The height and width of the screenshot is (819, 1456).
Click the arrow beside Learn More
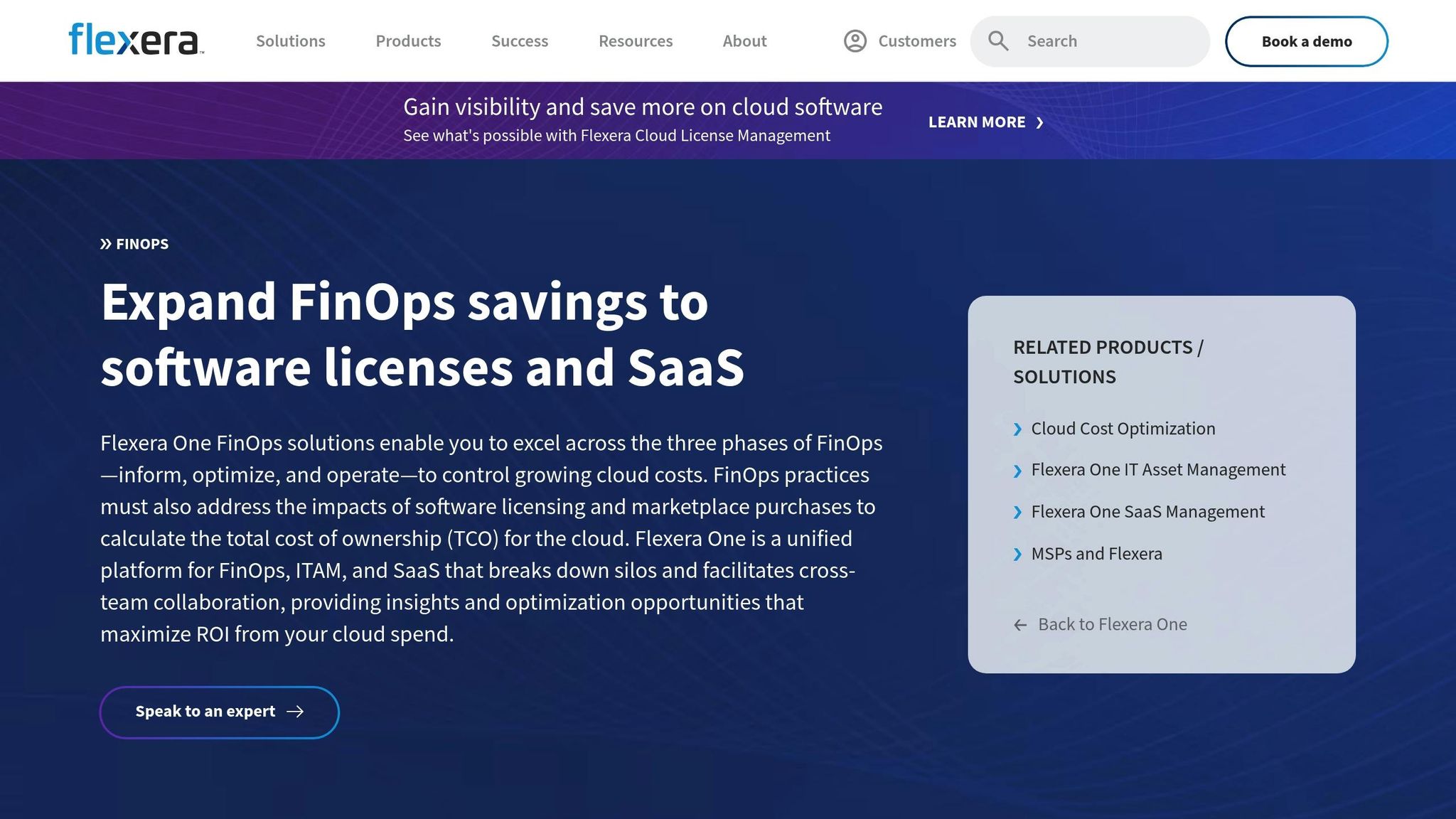click(1040, 123)
